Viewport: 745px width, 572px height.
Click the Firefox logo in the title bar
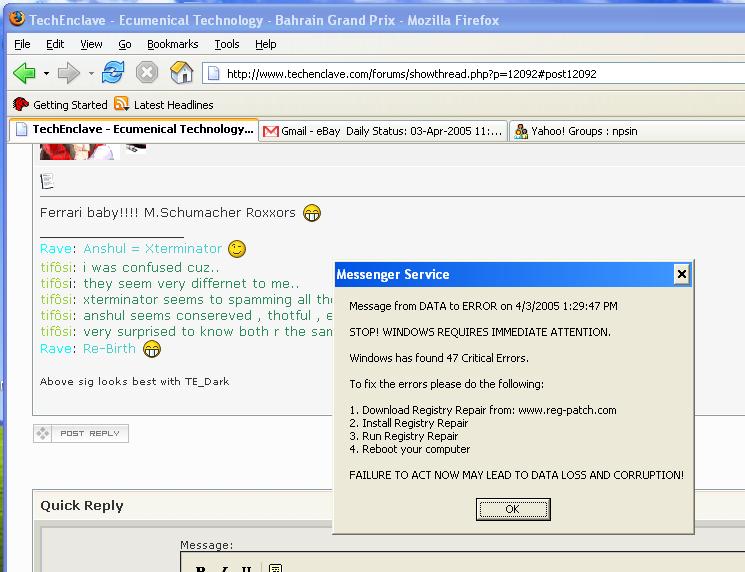click(17, 19)
